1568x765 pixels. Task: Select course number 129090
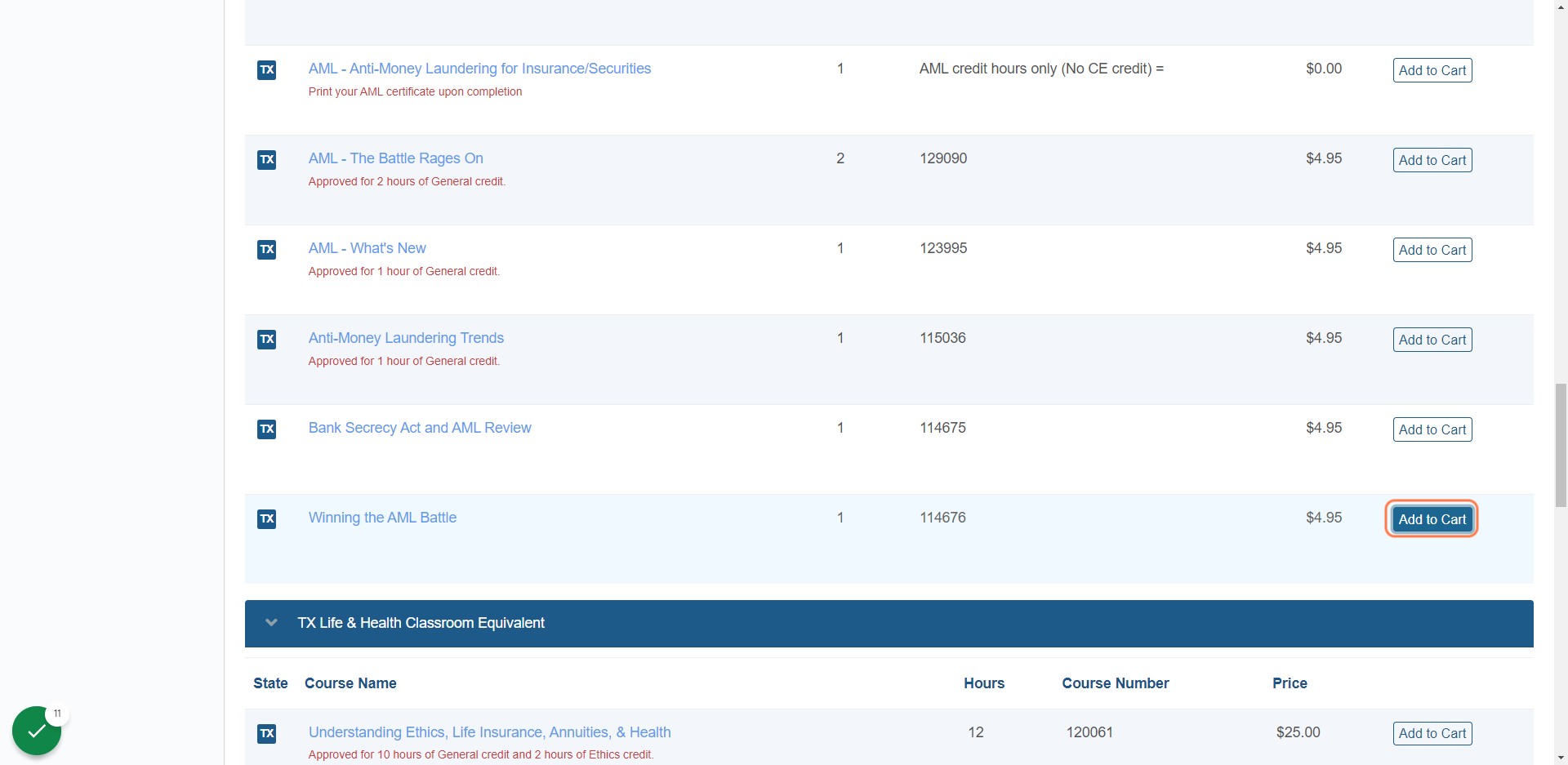tap(943, 158)
